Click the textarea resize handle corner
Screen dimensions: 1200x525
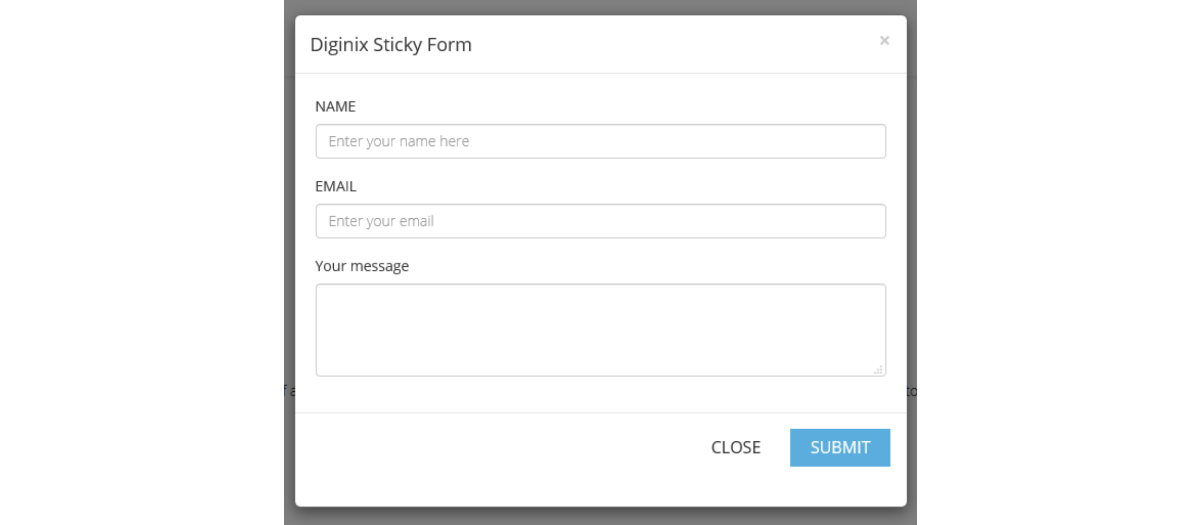pyautogui.click(x=878, y=369)
